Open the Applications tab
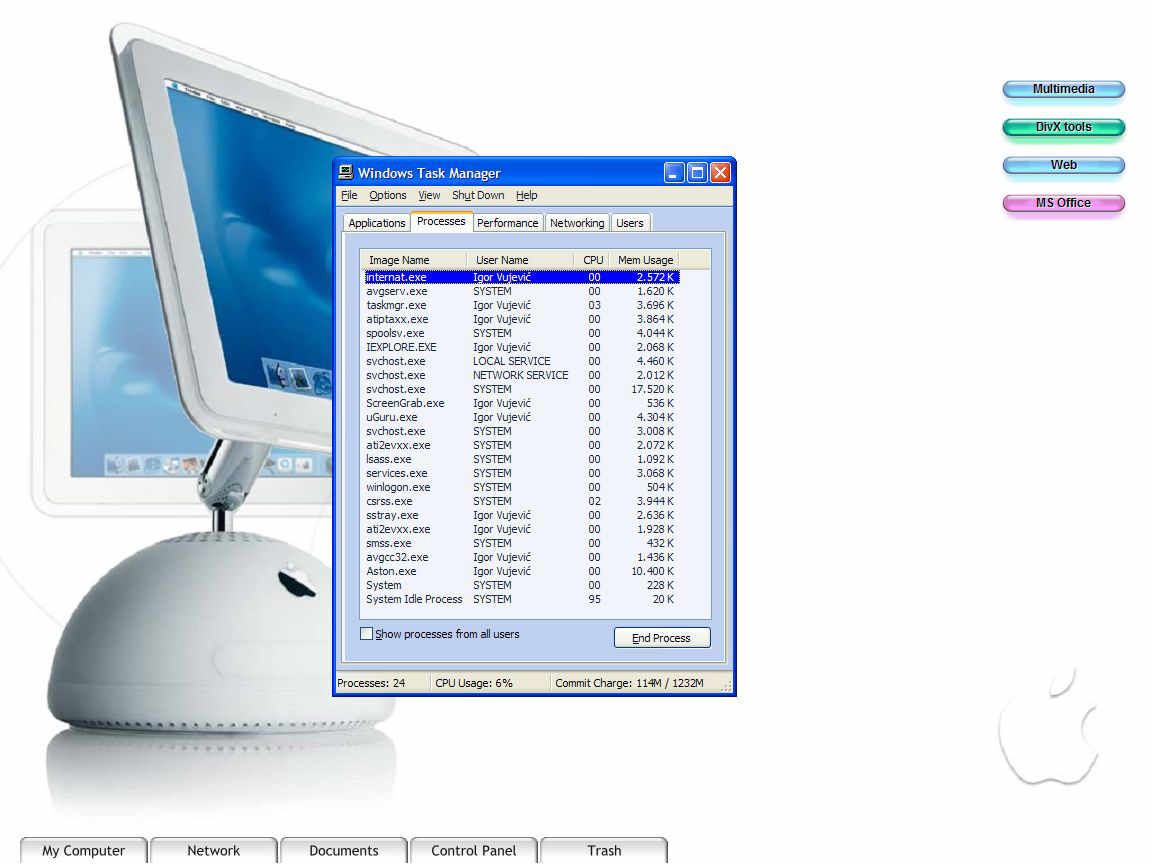 (x=377, y=223)
